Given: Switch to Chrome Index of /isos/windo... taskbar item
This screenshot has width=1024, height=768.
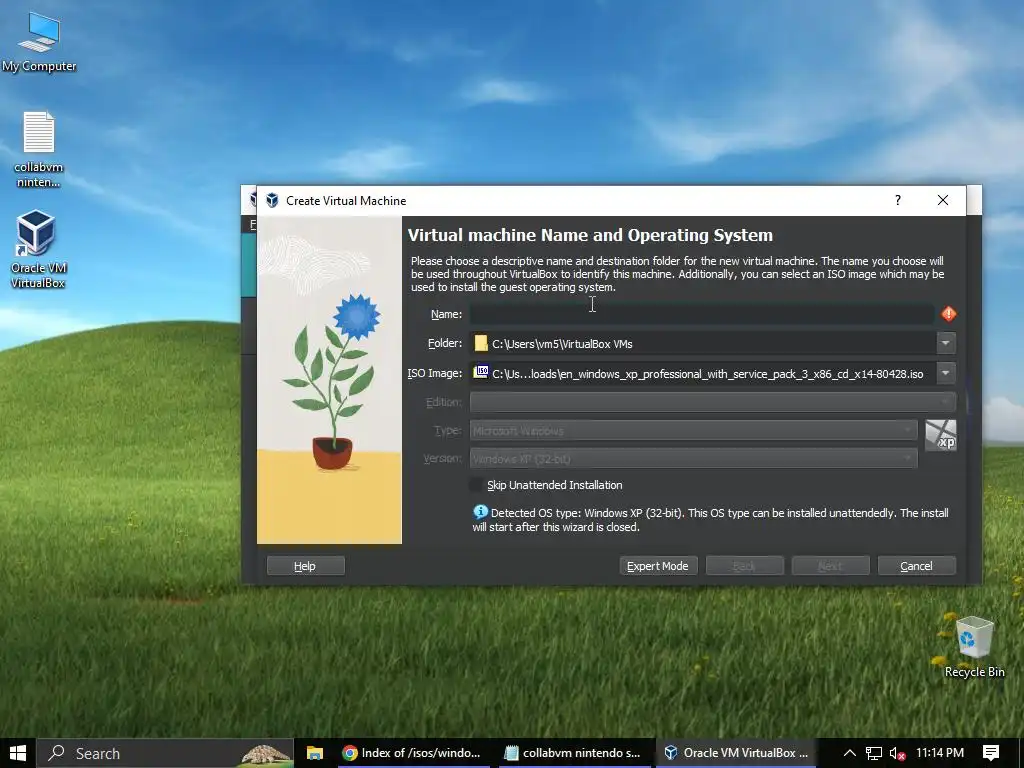Looking at the screenshot, I should point(413,753).
